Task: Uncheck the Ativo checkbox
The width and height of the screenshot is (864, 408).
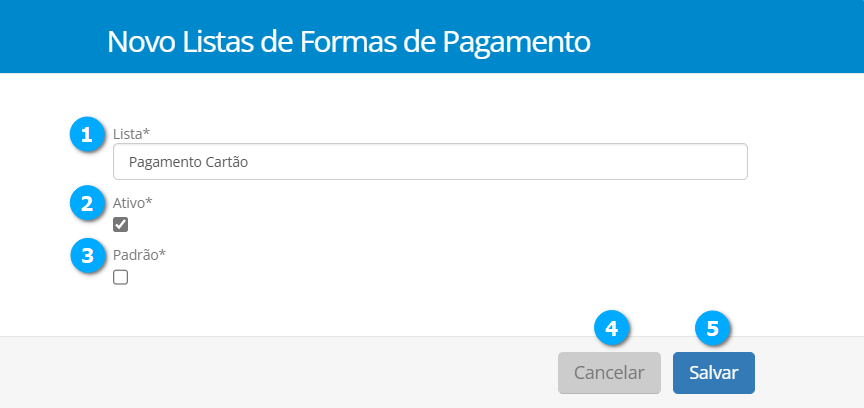Action: (x=121, y=224)
